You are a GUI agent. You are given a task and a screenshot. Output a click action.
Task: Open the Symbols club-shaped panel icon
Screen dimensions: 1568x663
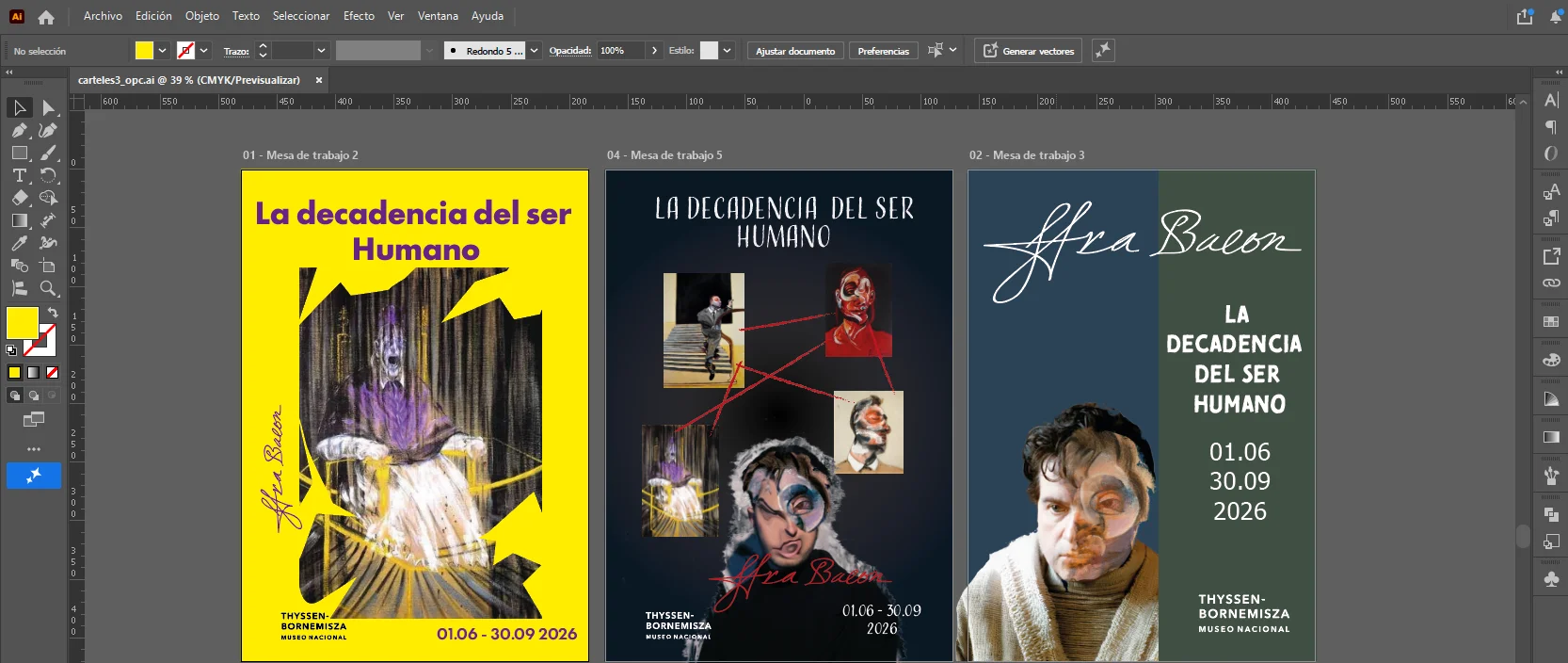[1551, 579]
